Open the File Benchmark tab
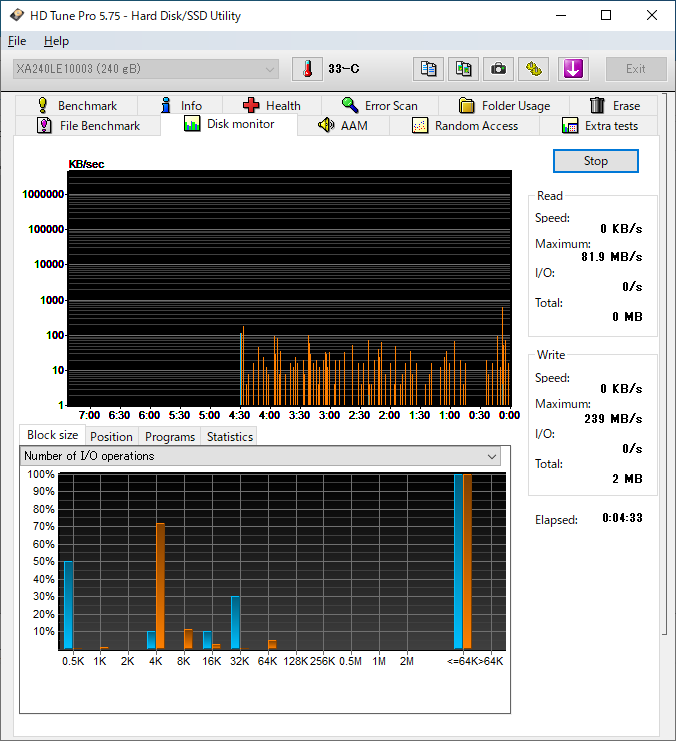Image resolution: width=676 pixels, height=741 pixels. pyautogui.click(x=88, y=126)
